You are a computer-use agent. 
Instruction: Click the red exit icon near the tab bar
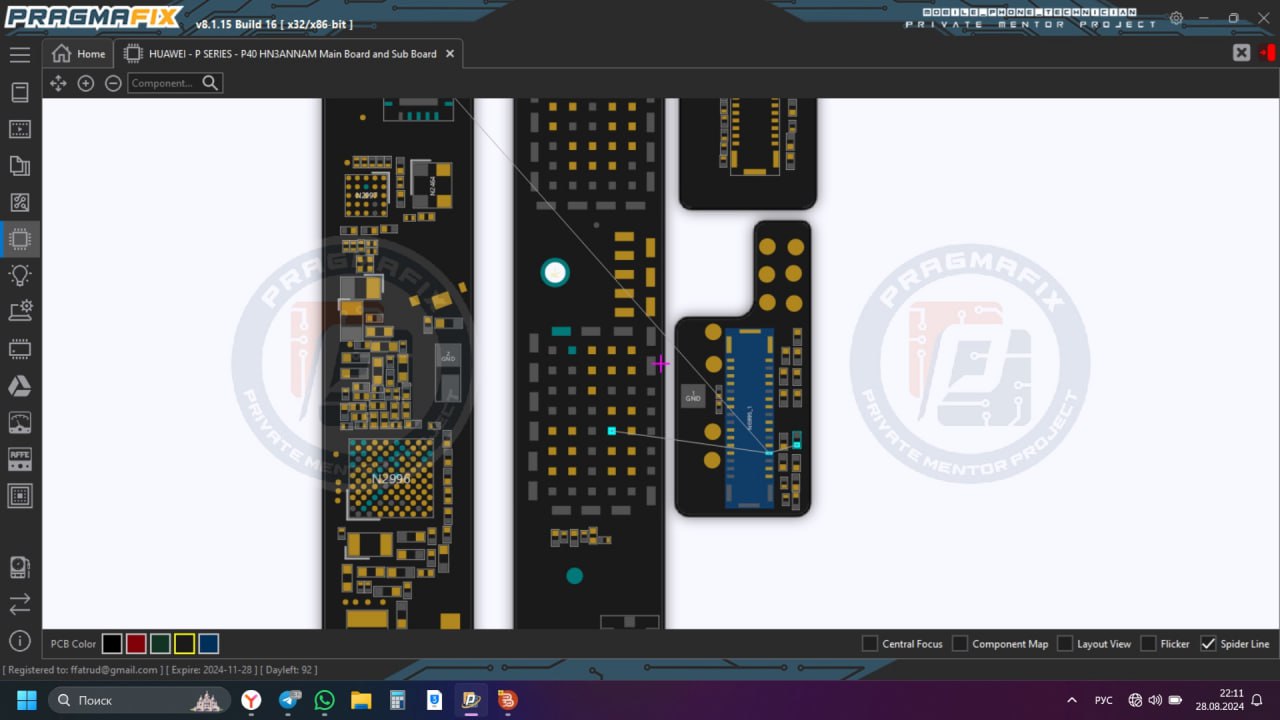[1269, 53]
